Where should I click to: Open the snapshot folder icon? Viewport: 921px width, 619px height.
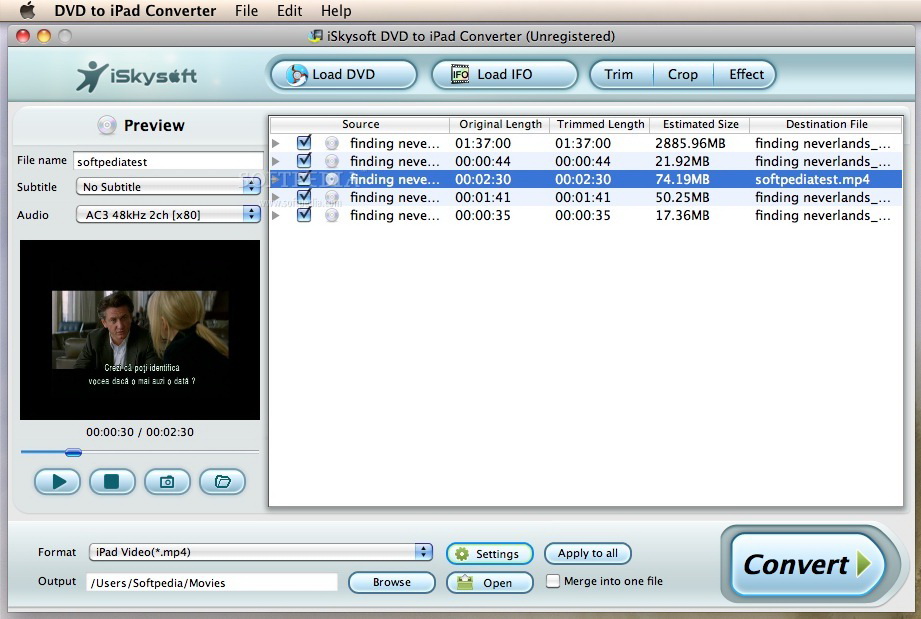click(x=222, y=482)
